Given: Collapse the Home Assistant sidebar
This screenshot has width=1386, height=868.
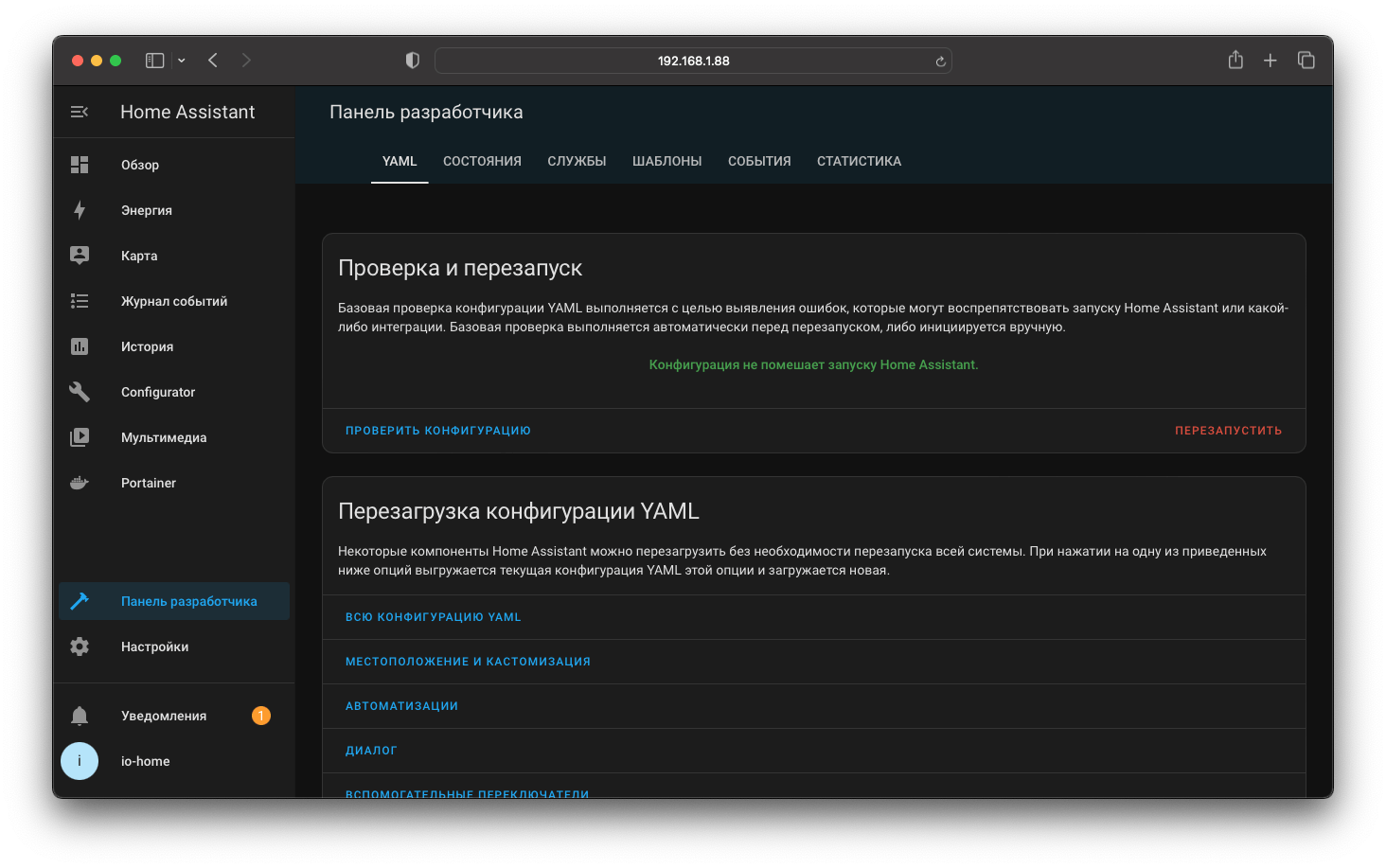Looking at the screenshot, I should pos(80,112).
